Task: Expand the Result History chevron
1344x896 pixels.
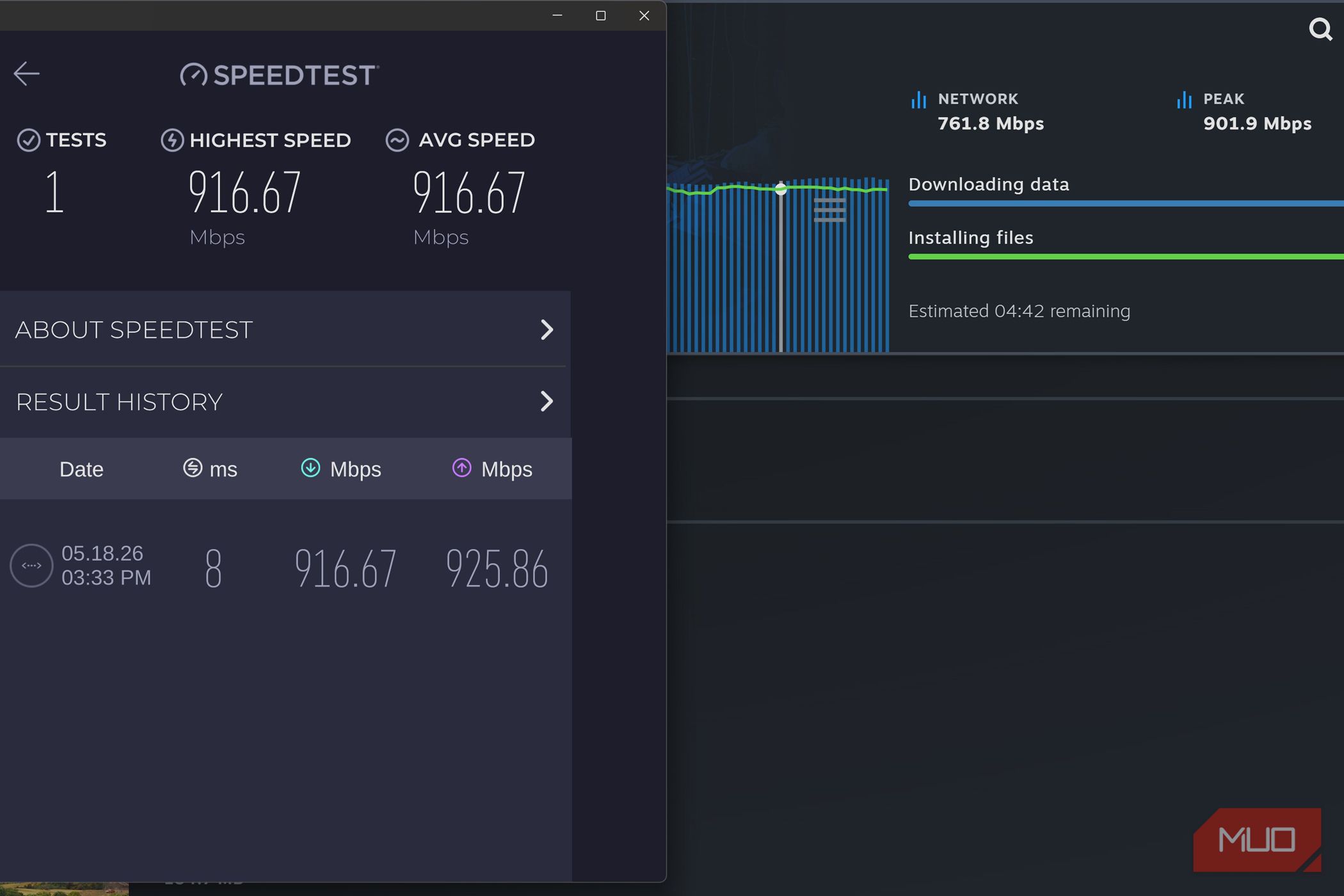Action: 547,401
